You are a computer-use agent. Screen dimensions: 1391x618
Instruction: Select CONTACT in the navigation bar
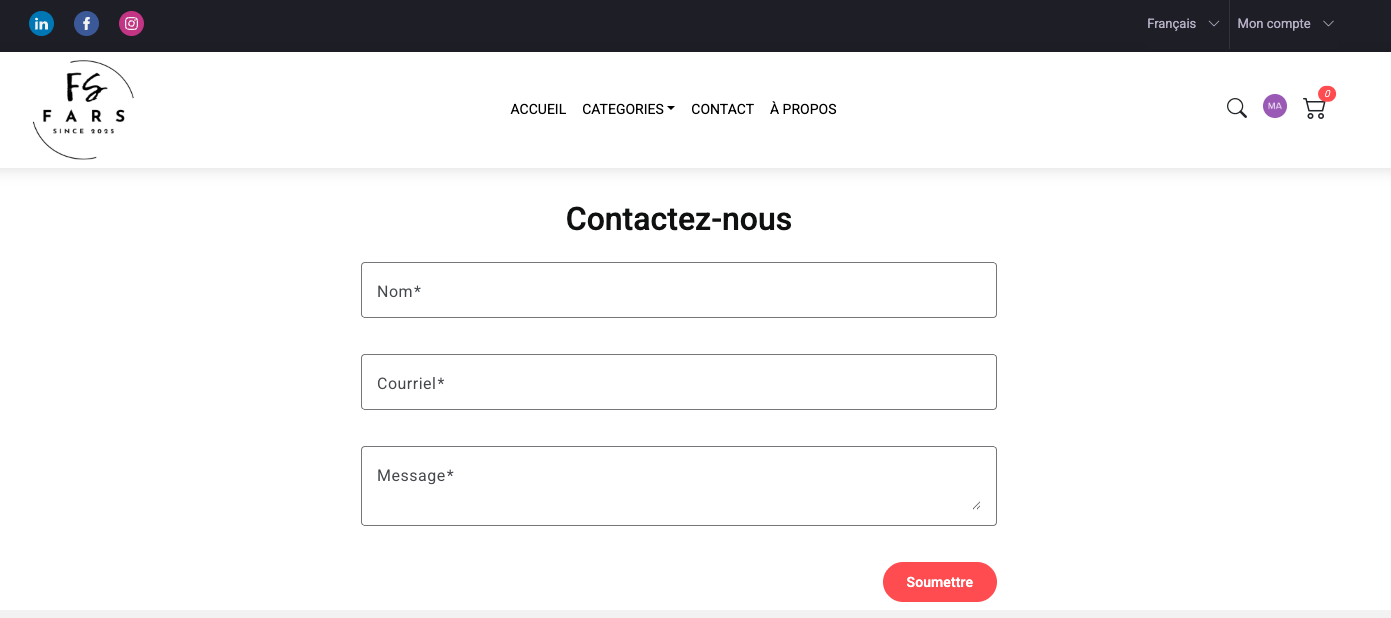(722, 109)
